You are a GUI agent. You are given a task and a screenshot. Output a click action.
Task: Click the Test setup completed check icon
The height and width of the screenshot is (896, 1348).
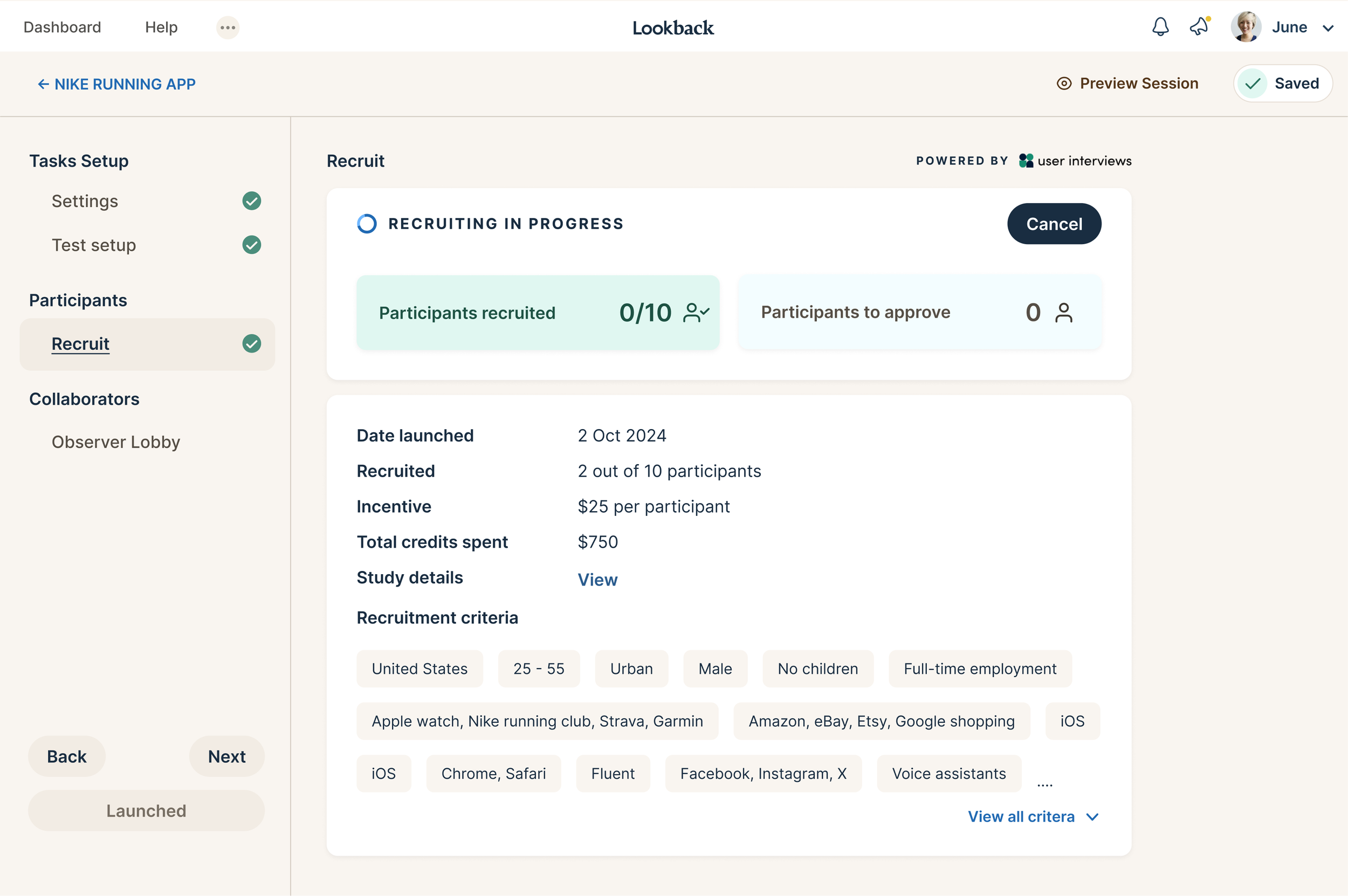(x=251, y=245)
